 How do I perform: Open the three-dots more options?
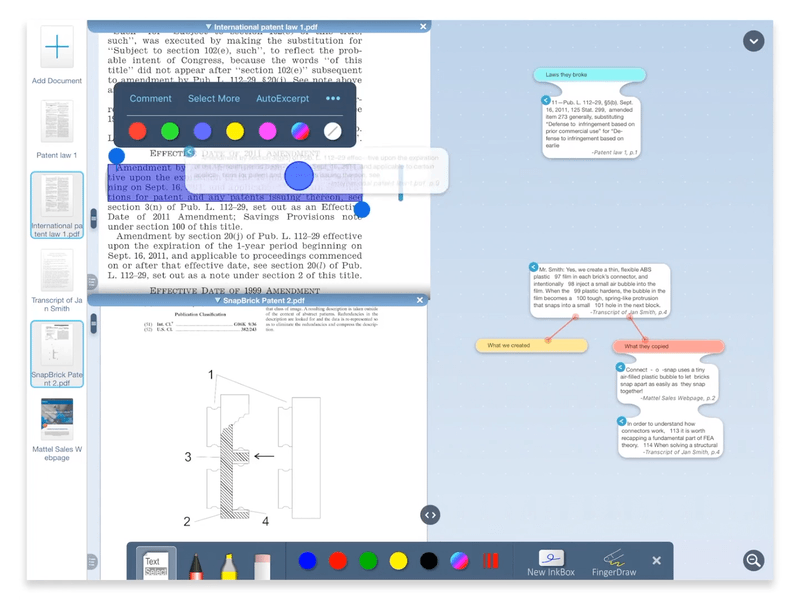pyautogui.click(x=333, y=98)
